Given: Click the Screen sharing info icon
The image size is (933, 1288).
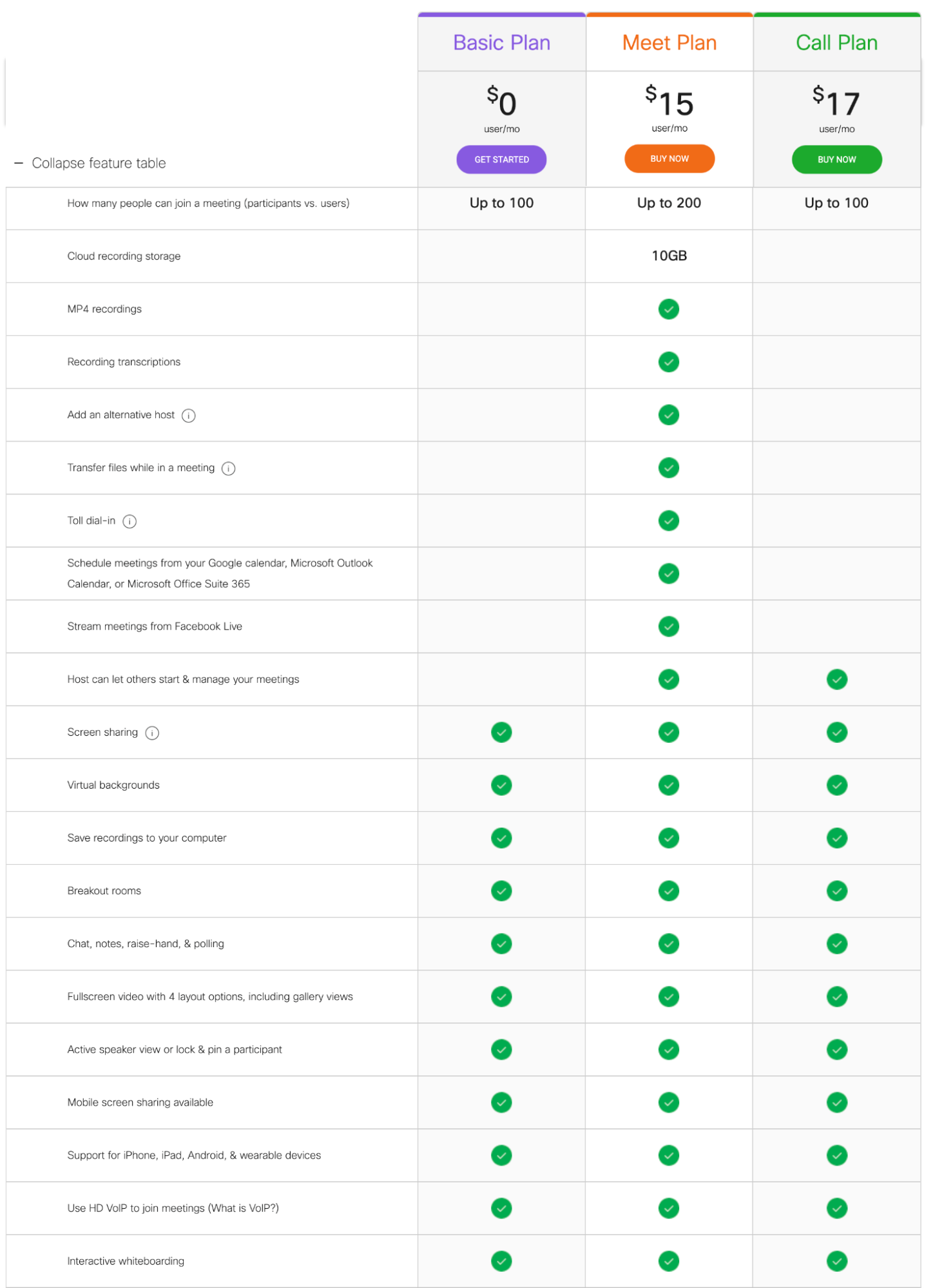Looking at the screenshot, I should coord(152,733).
